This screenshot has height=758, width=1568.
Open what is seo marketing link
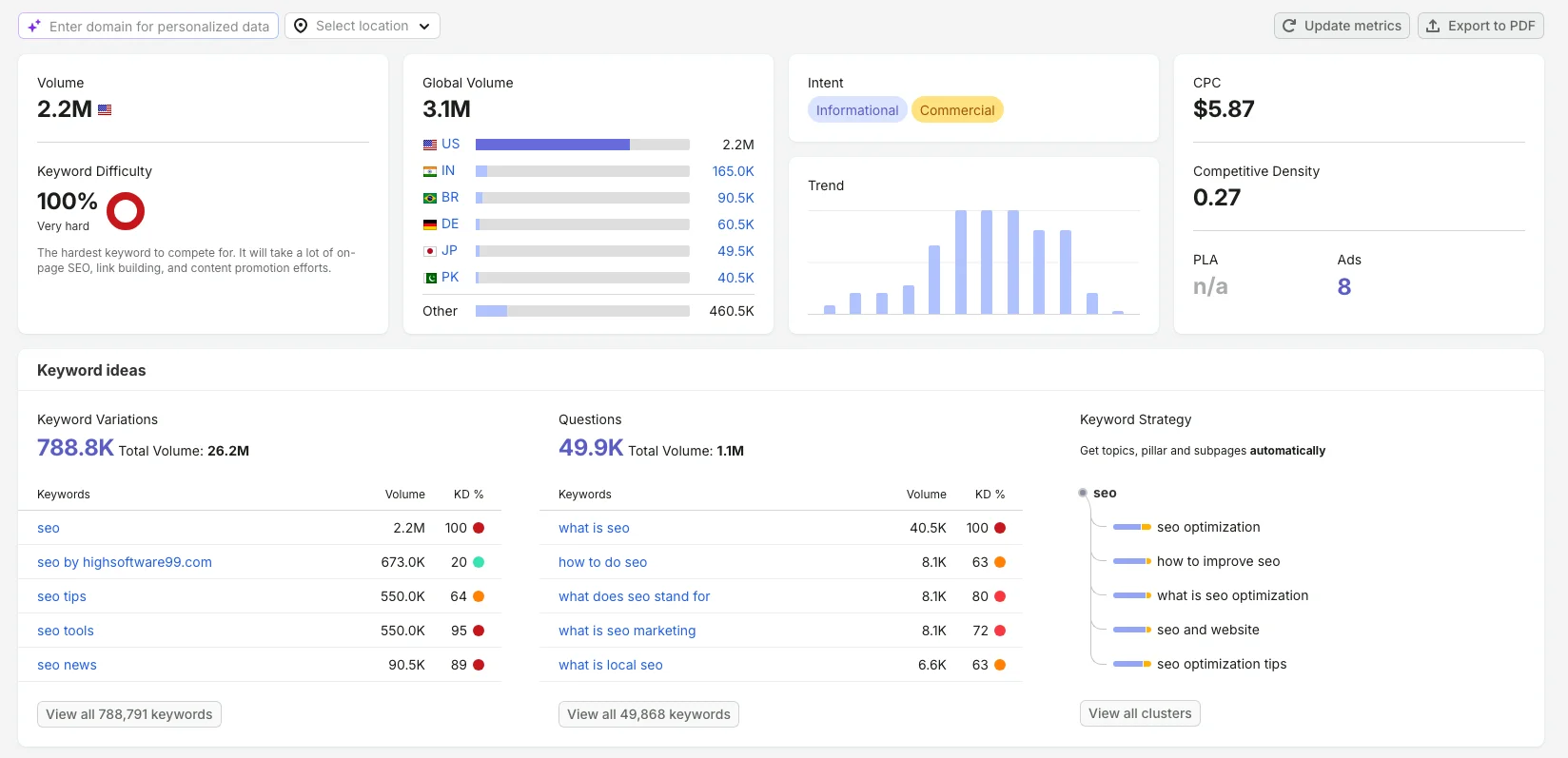point(627,631)
